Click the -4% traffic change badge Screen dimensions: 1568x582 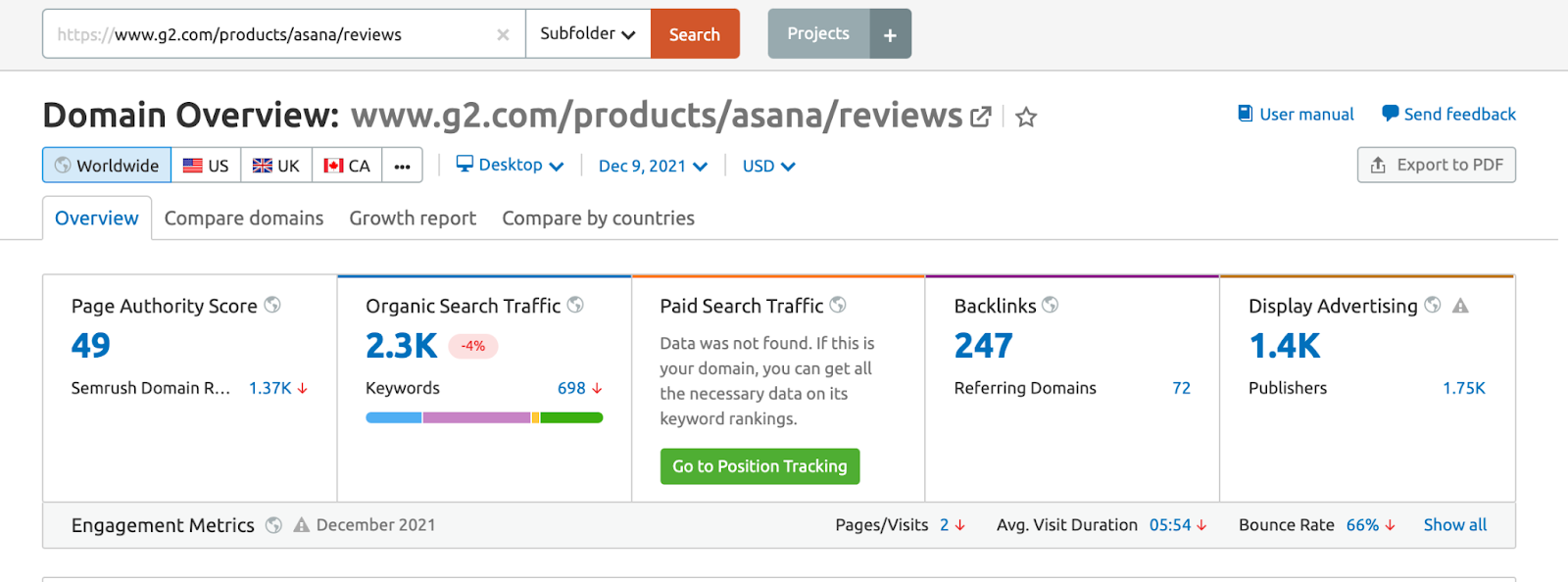click(473, 346)
